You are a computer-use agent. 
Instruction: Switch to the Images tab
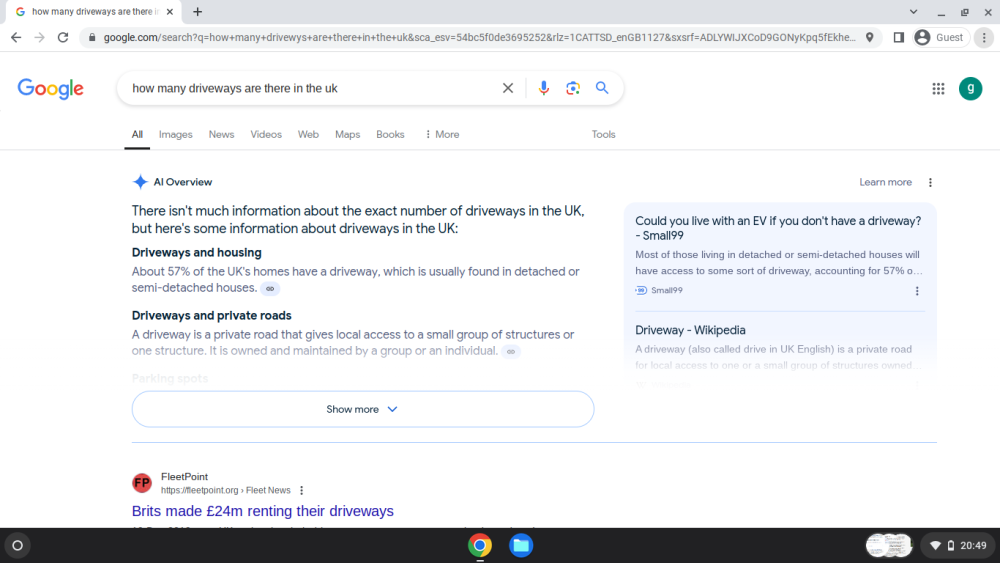(175, 135)
